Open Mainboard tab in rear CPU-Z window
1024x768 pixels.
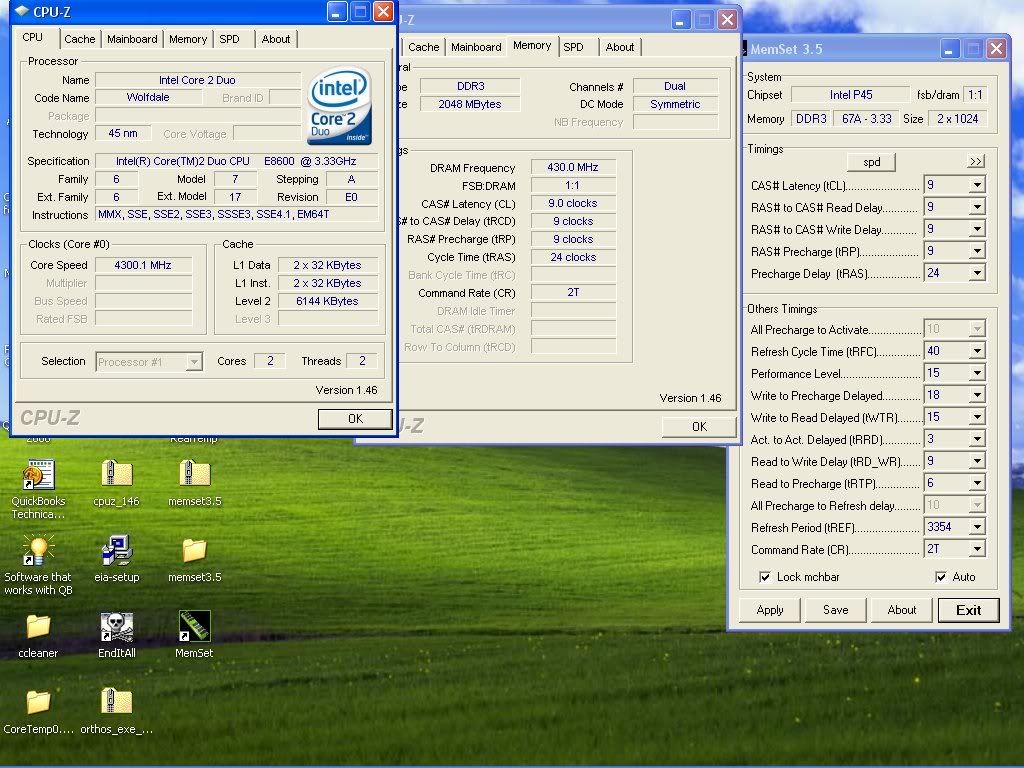[x=476, y=47]
